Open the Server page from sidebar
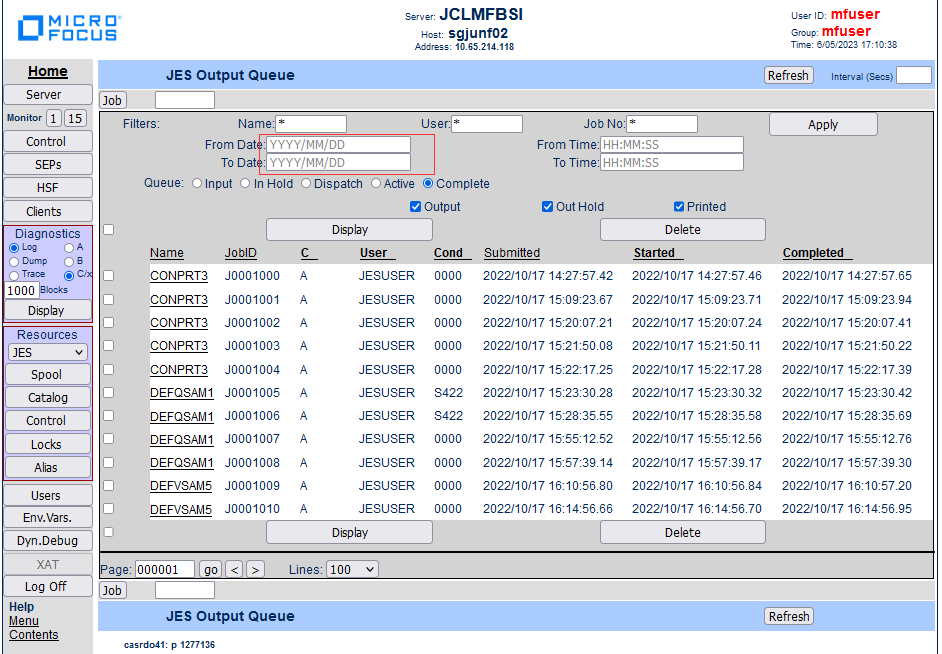The image size is (942, 654). (48, 94)
